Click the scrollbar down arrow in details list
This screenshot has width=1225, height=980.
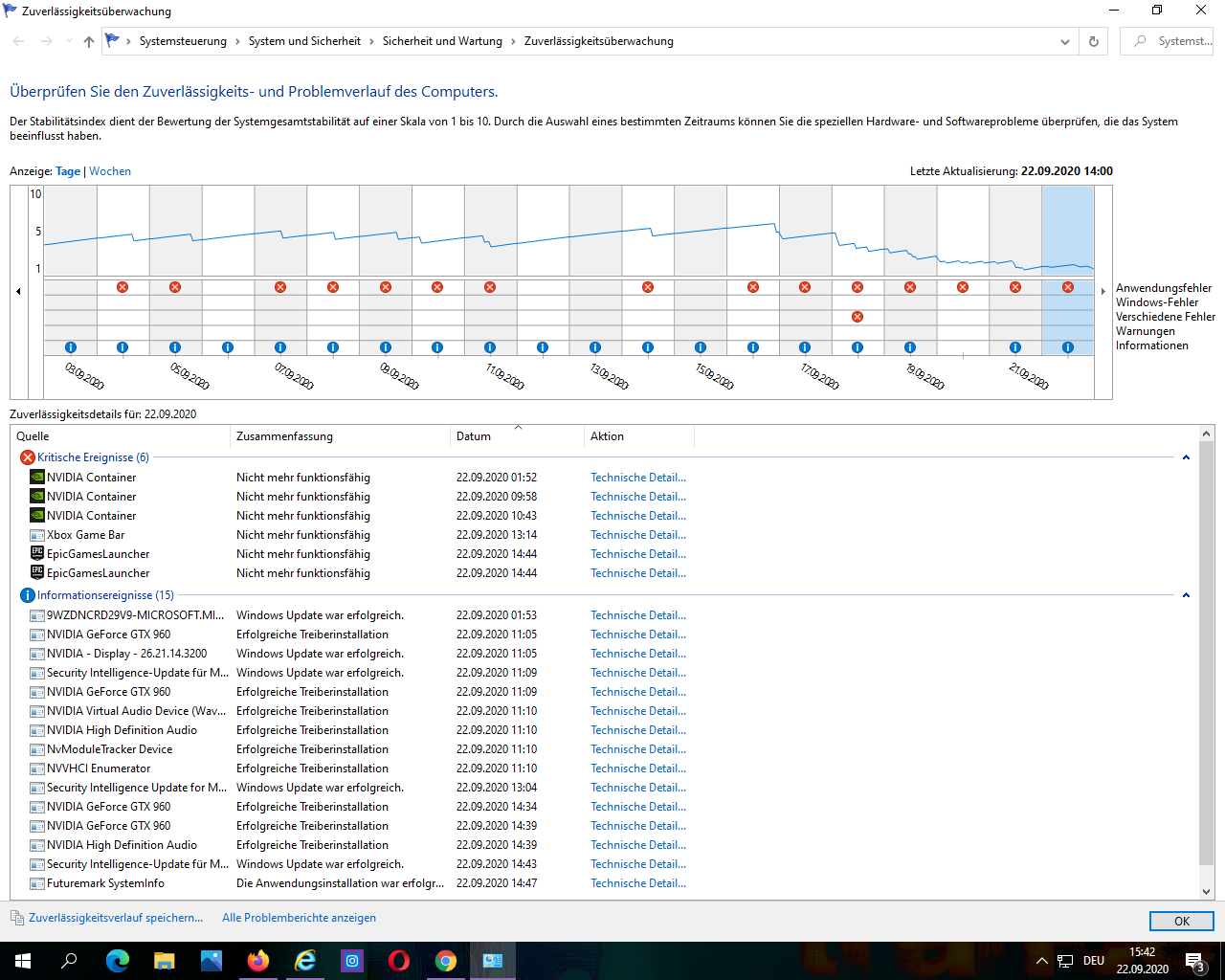point(1206,891)
